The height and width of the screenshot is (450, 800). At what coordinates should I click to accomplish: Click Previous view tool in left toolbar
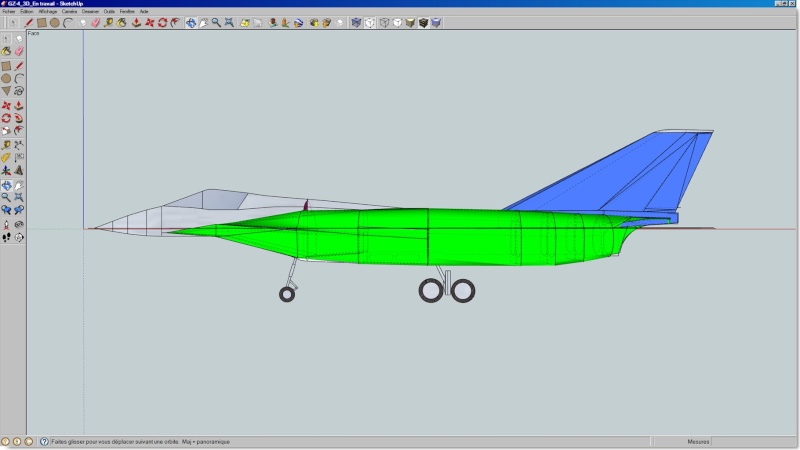(x=6, y=210)
